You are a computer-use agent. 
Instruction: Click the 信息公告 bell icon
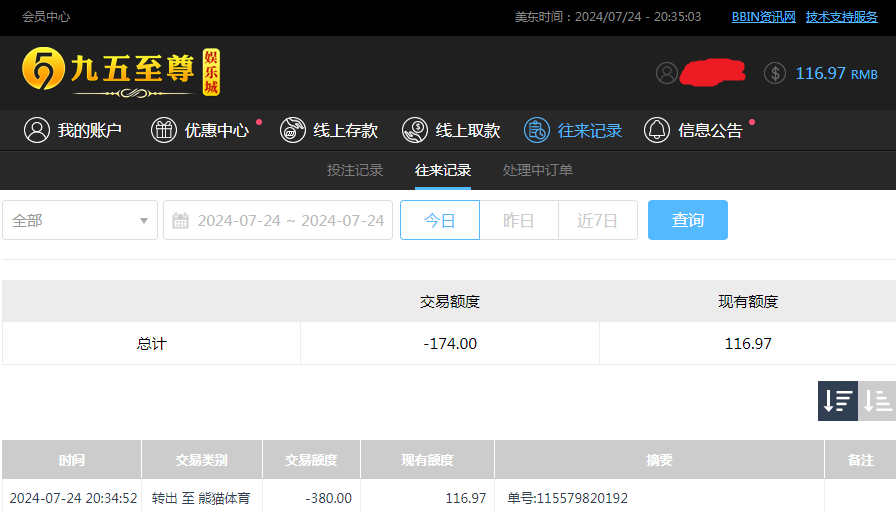pyautogui.click(x=657, y=130)
